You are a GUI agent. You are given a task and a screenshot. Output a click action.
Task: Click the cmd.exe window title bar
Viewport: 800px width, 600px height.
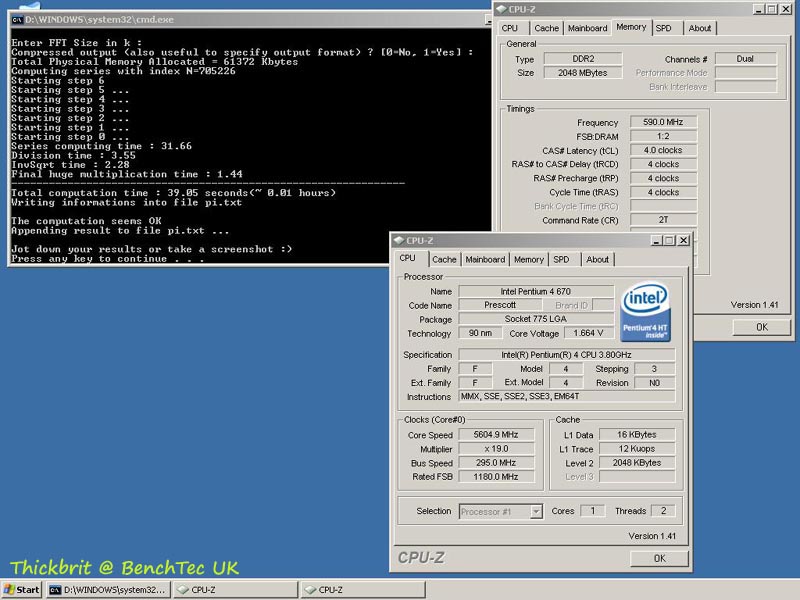pos(249,19)
